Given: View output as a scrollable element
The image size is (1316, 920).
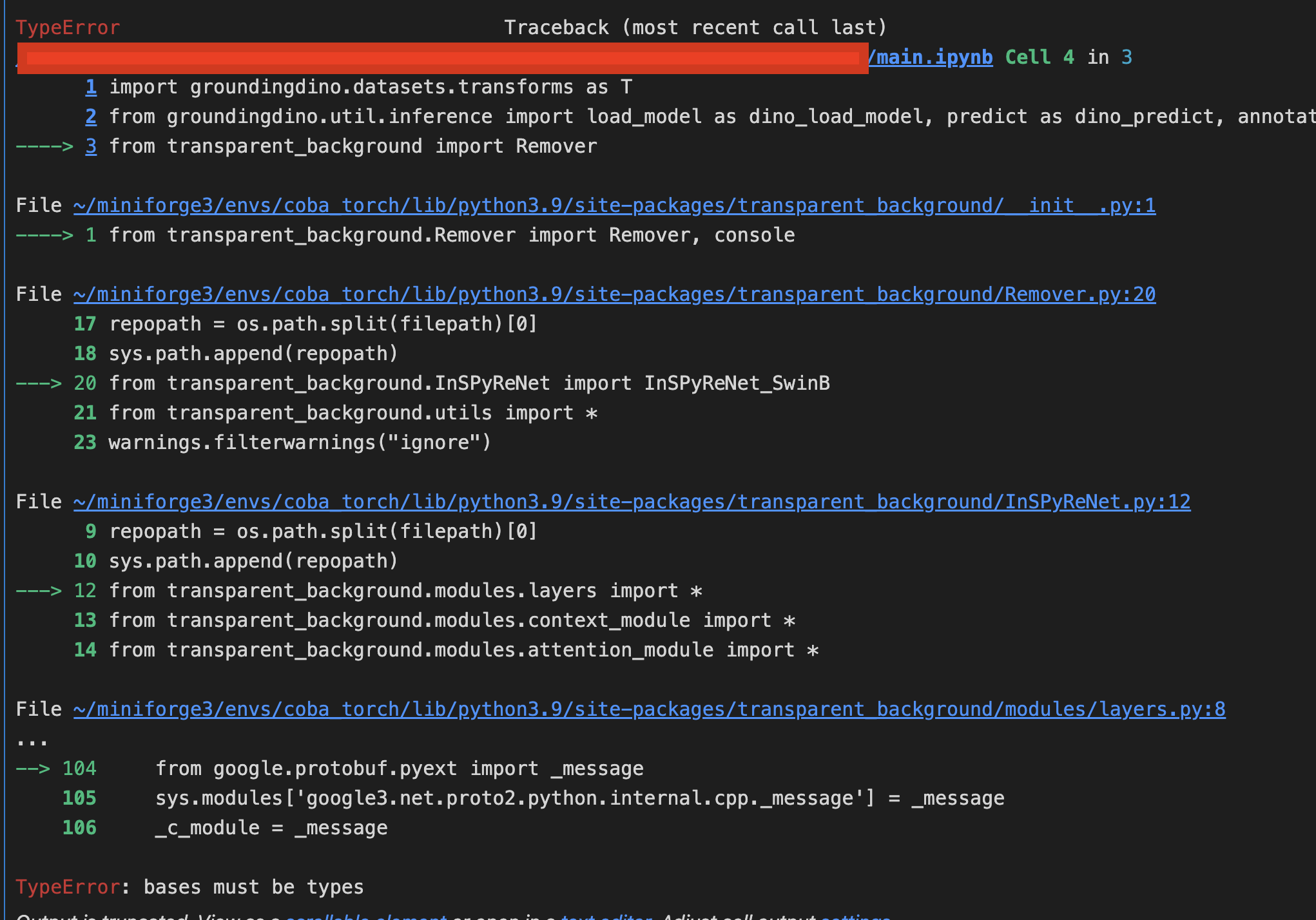Looking at the screenshot, I should click(366, 917).
